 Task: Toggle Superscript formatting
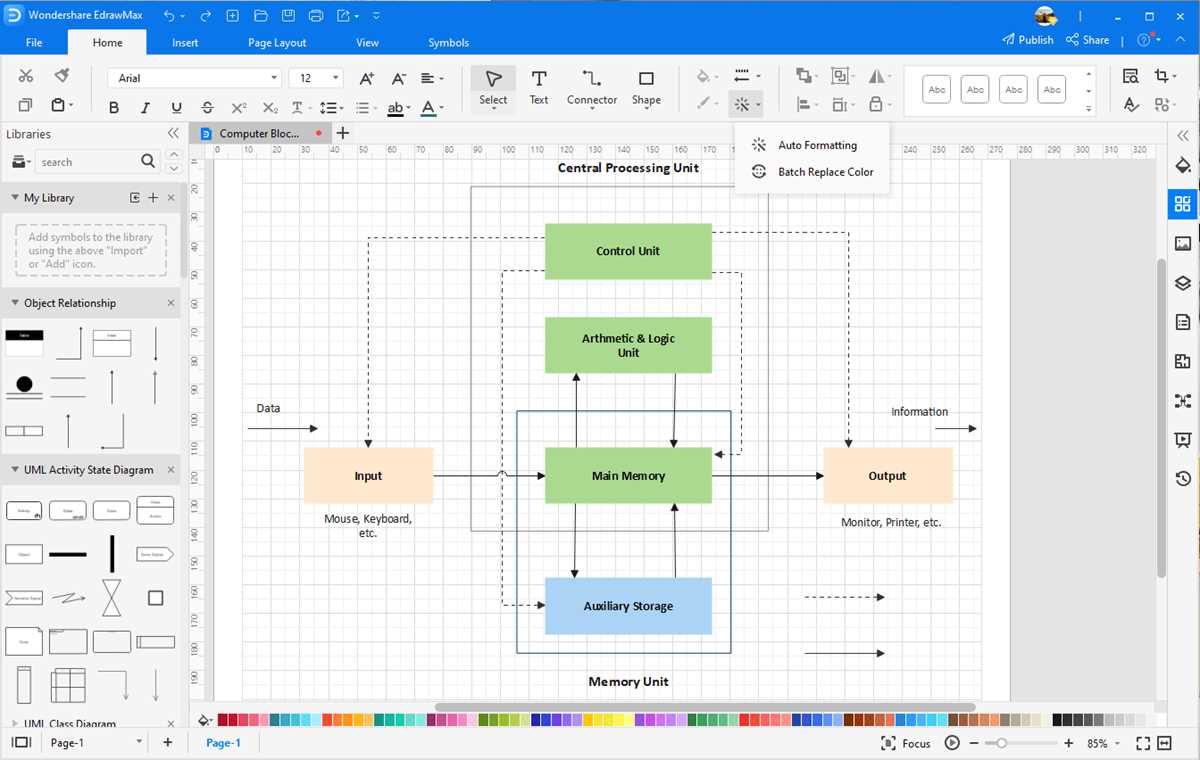click(x=238, y=108)
